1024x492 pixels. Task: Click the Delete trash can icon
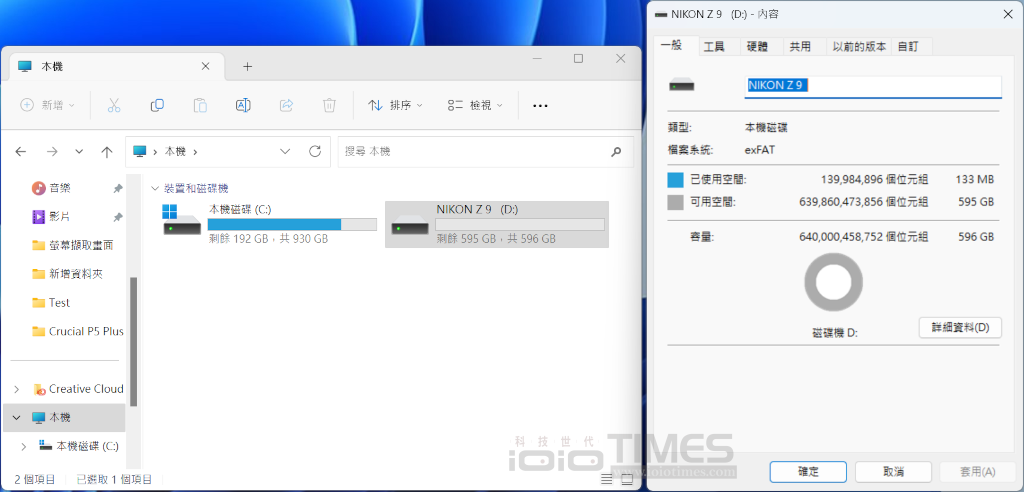coord(329,105)
